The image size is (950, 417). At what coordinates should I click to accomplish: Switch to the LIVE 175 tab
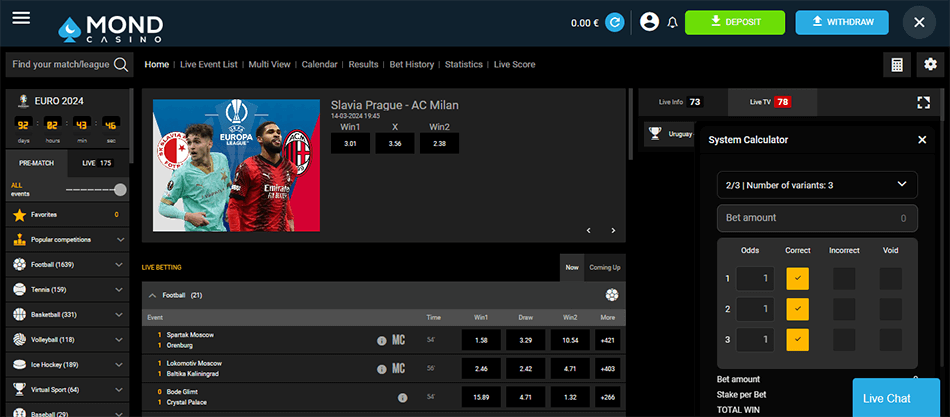pyautogui.click(x=98, y=163)
